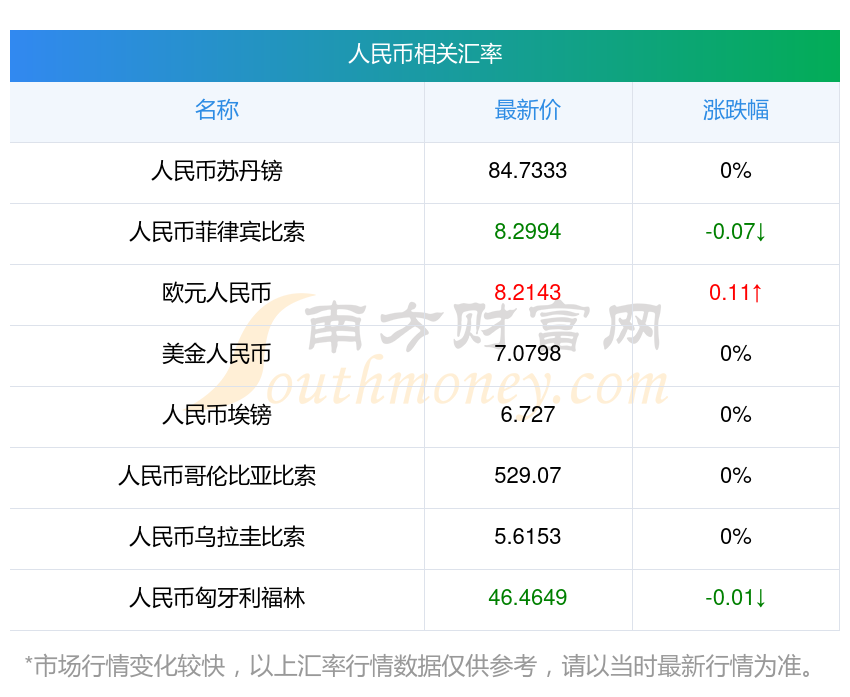
Task: Select the 最新价 column header
Action: [x=528, y=110]
